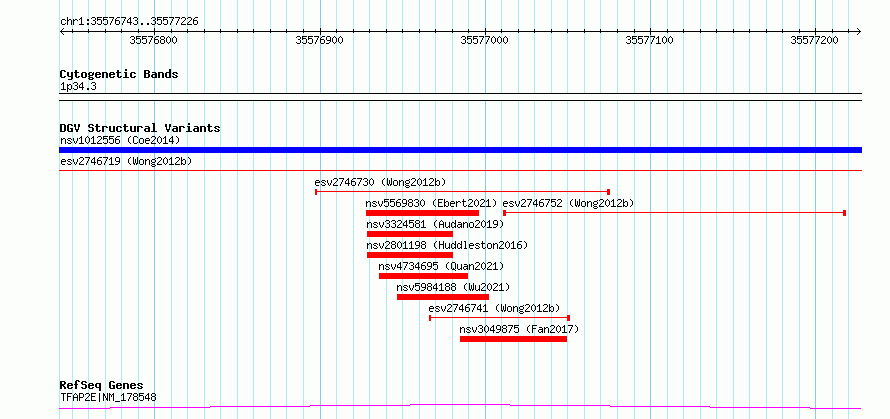Click the 35577000 ruler position

485,40
